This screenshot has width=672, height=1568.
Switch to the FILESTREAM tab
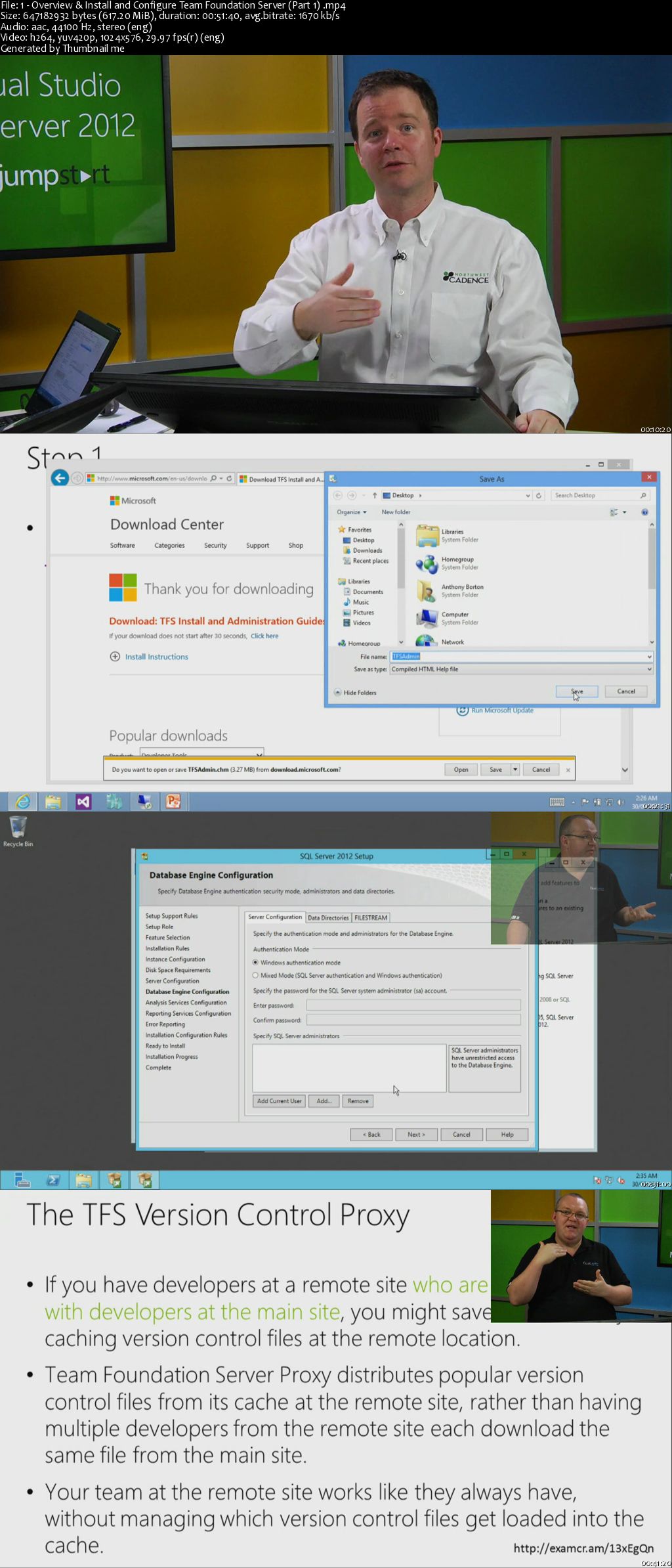(371, 918)
